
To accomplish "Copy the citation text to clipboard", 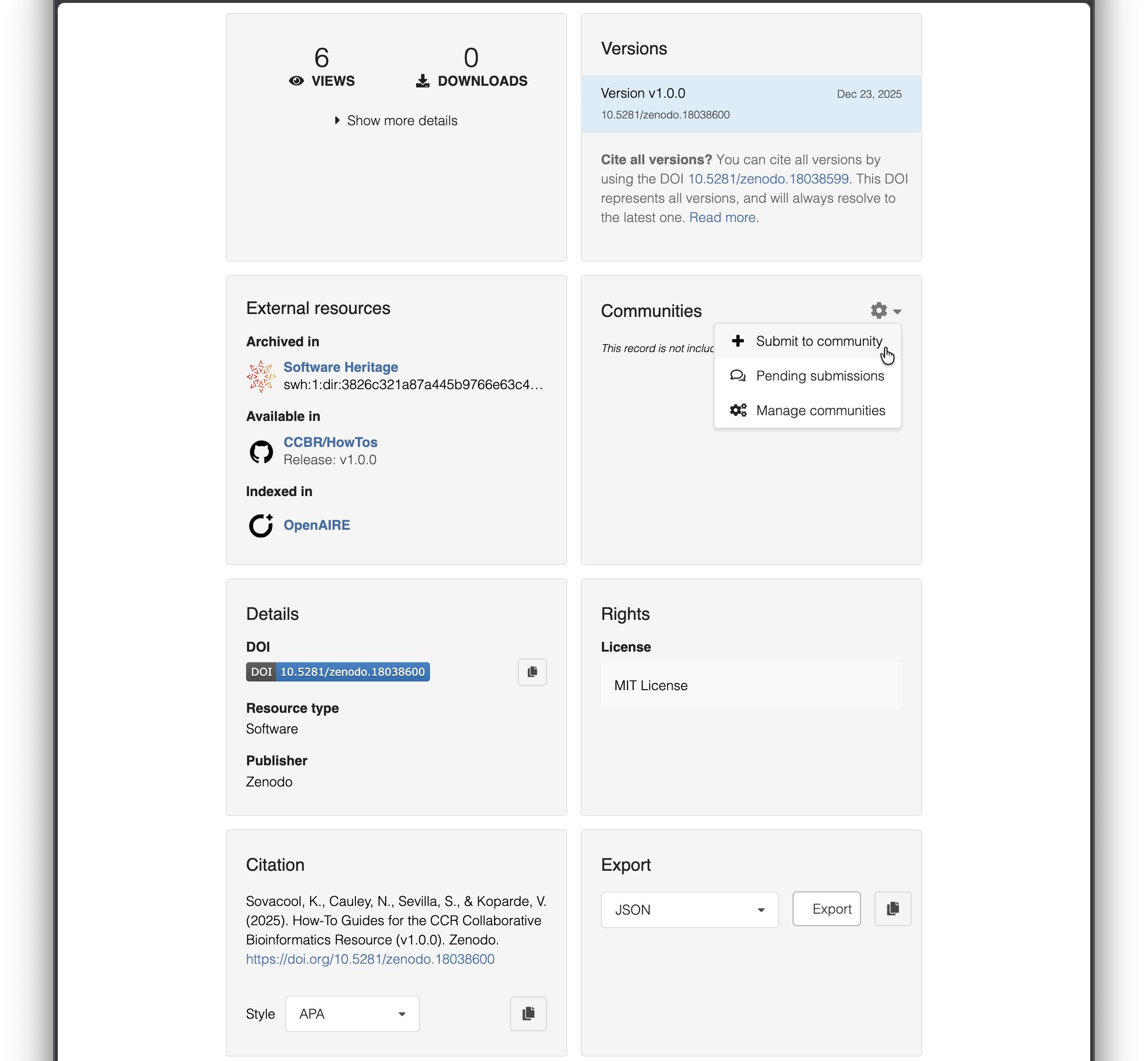I will point(528,1013).
